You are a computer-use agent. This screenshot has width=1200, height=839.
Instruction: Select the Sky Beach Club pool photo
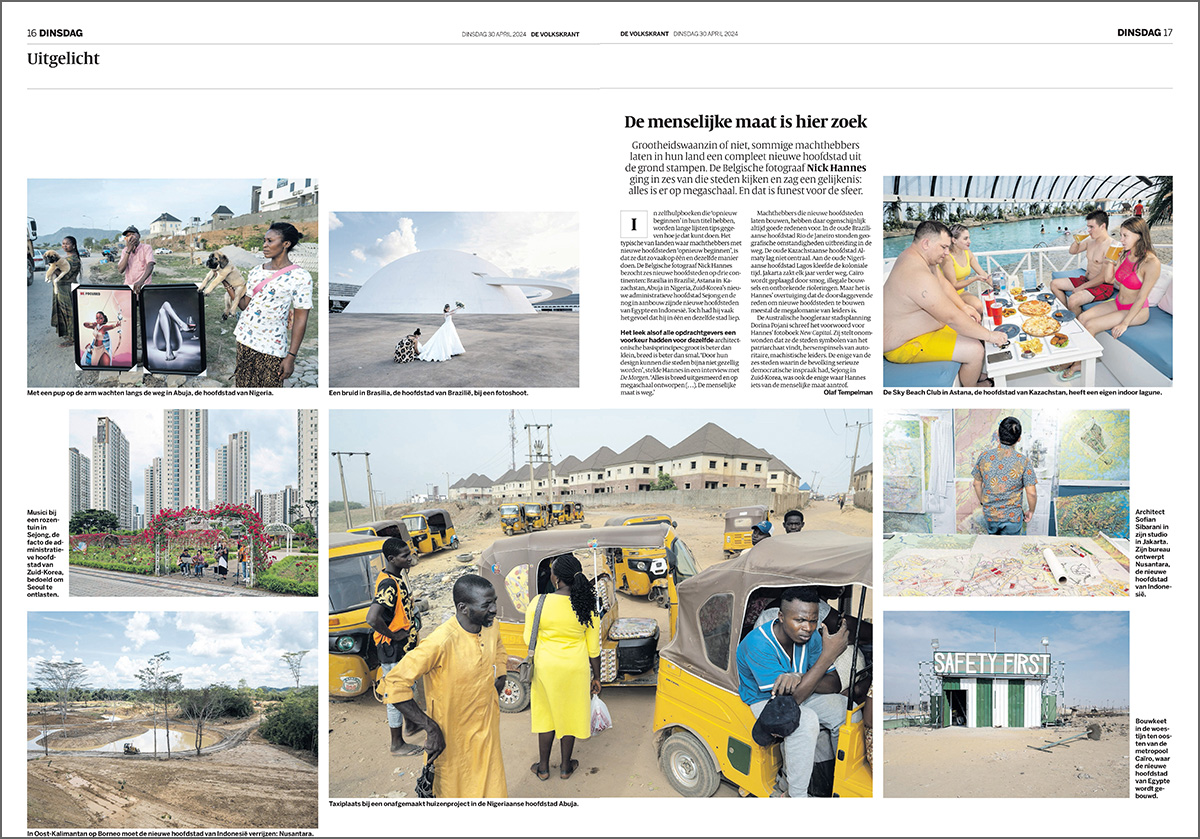tap(1028, 281)
